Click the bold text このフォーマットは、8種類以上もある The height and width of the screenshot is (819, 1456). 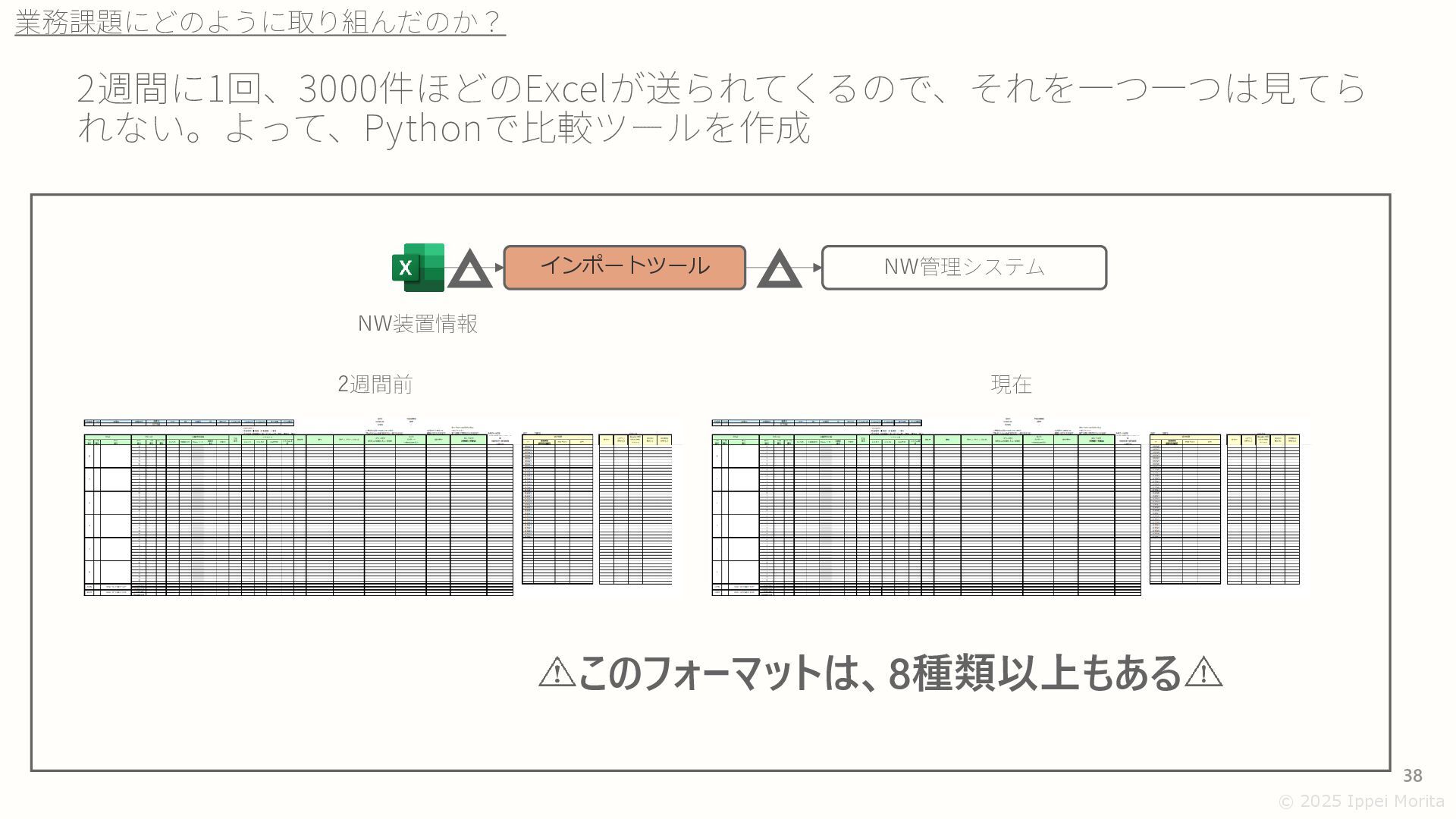[880, 673]
